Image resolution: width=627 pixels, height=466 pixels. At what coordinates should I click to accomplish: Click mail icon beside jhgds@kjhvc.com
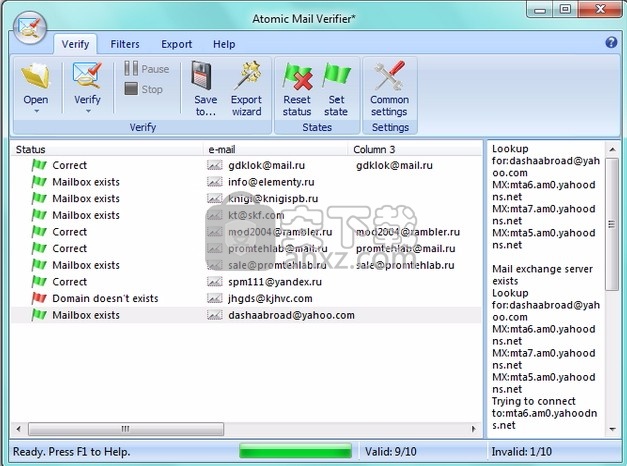point(215,298)
